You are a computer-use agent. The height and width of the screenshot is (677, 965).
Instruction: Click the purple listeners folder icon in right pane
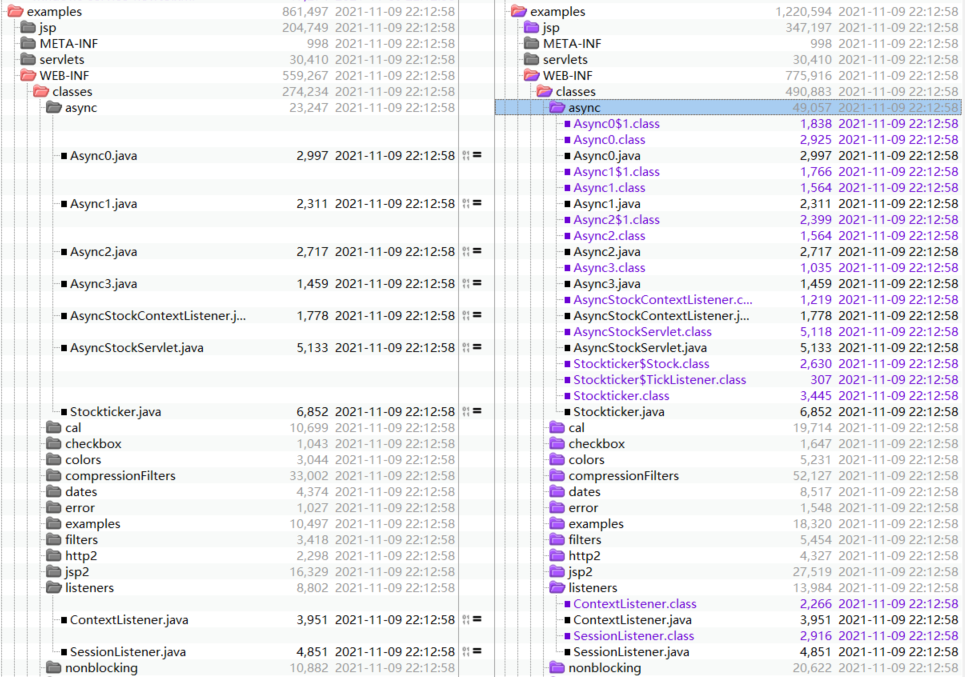click(x=558, y=588)
